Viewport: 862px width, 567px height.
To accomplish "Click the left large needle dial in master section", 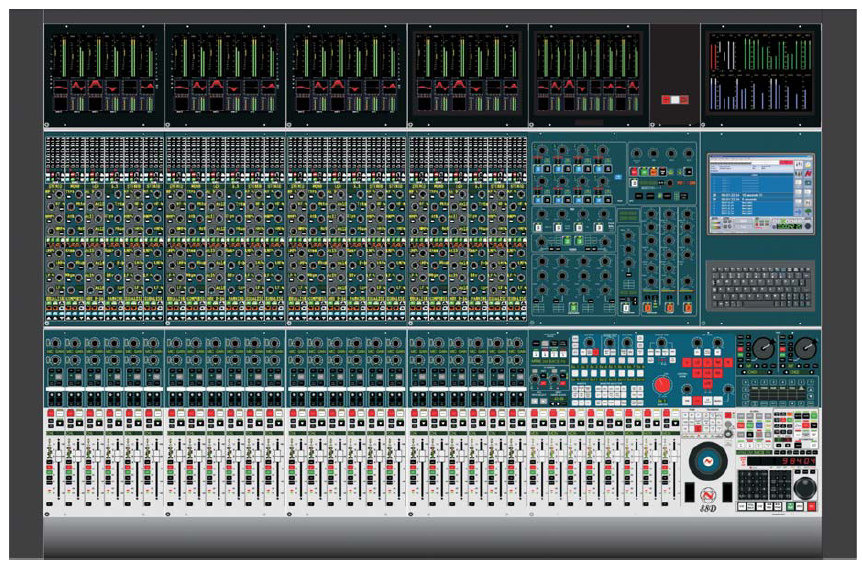I will point(764,348).
